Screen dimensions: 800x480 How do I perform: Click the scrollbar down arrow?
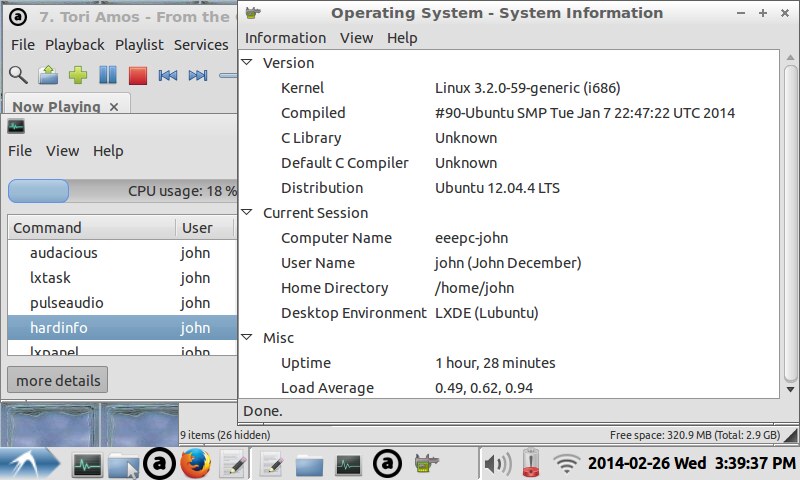tap(790, 390)
